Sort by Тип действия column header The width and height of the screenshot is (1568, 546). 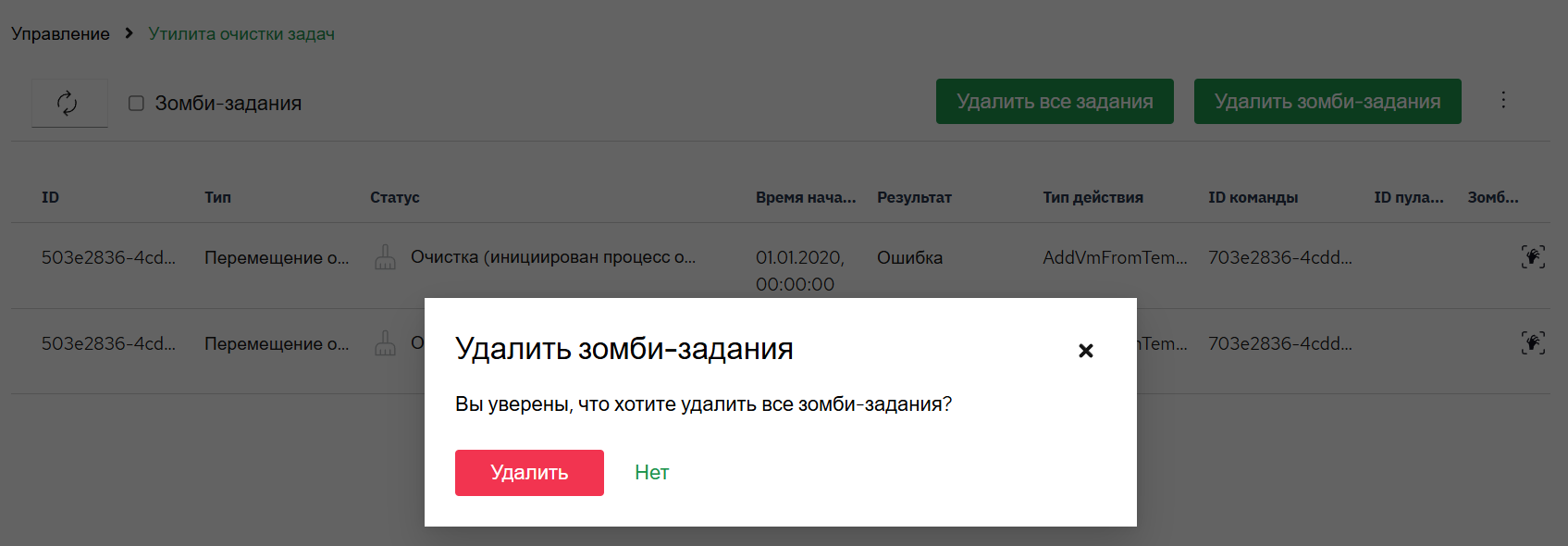click(x=1093, y=197)
